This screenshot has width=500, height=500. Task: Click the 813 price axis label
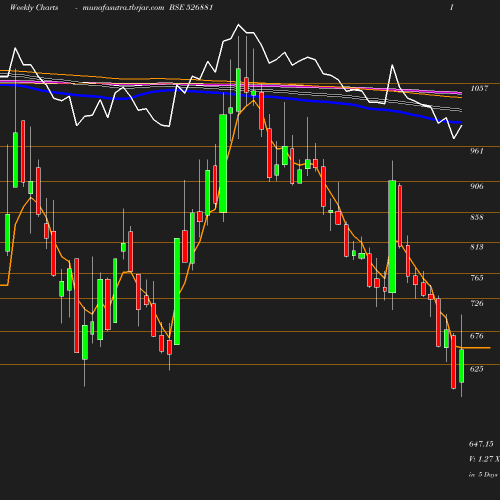[477, 247]
